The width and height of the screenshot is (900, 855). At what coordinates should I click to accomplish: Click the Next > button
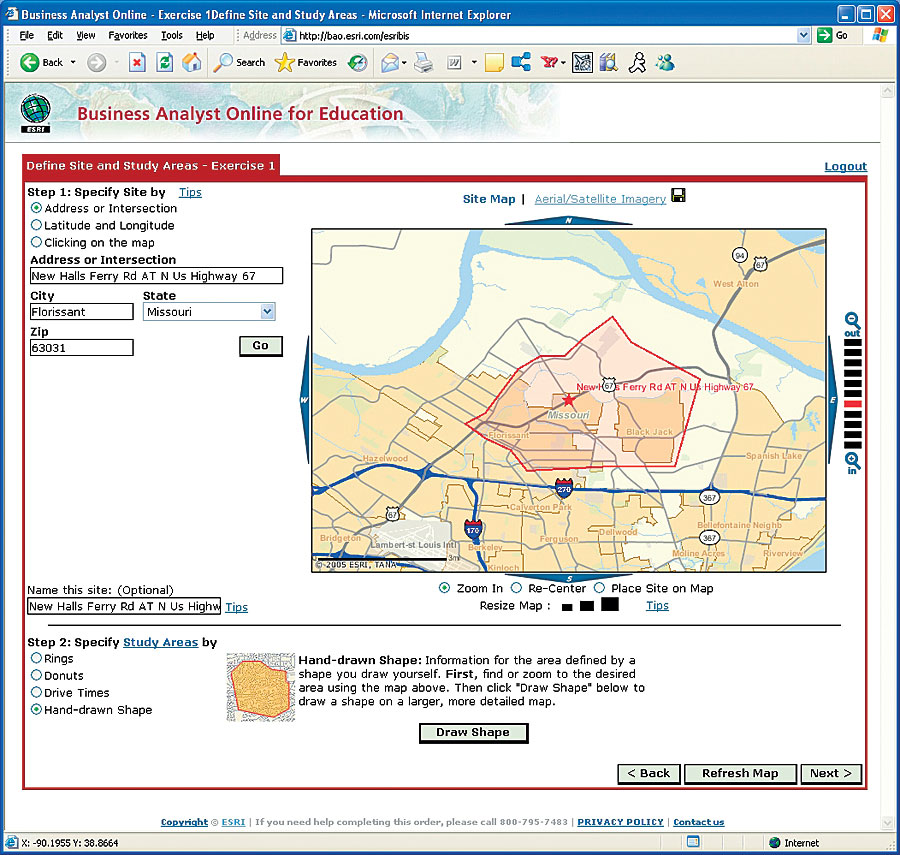click(x=831, y=774)
